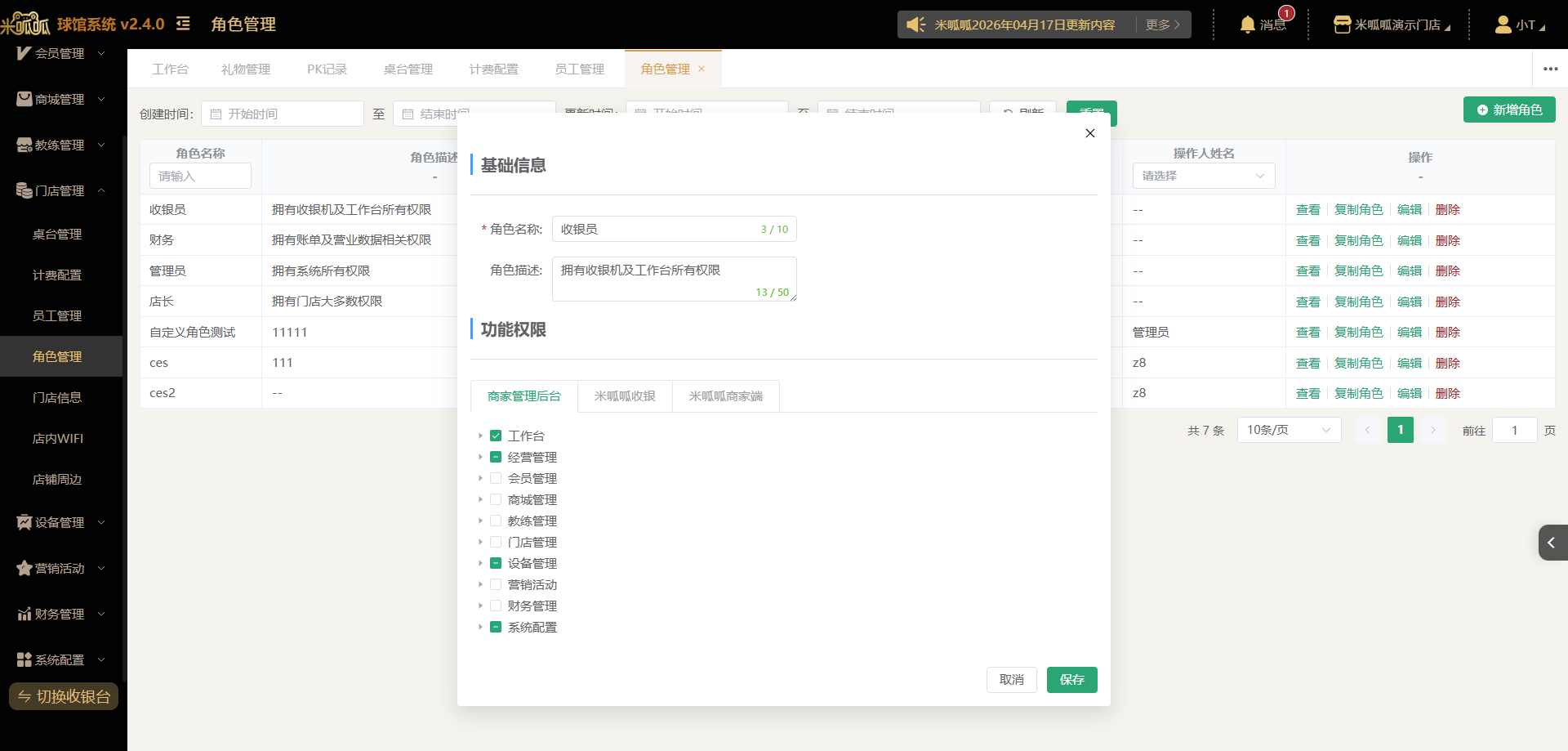
Task: Open the 员工管理 page tab
Action: (x=580, y=69)
